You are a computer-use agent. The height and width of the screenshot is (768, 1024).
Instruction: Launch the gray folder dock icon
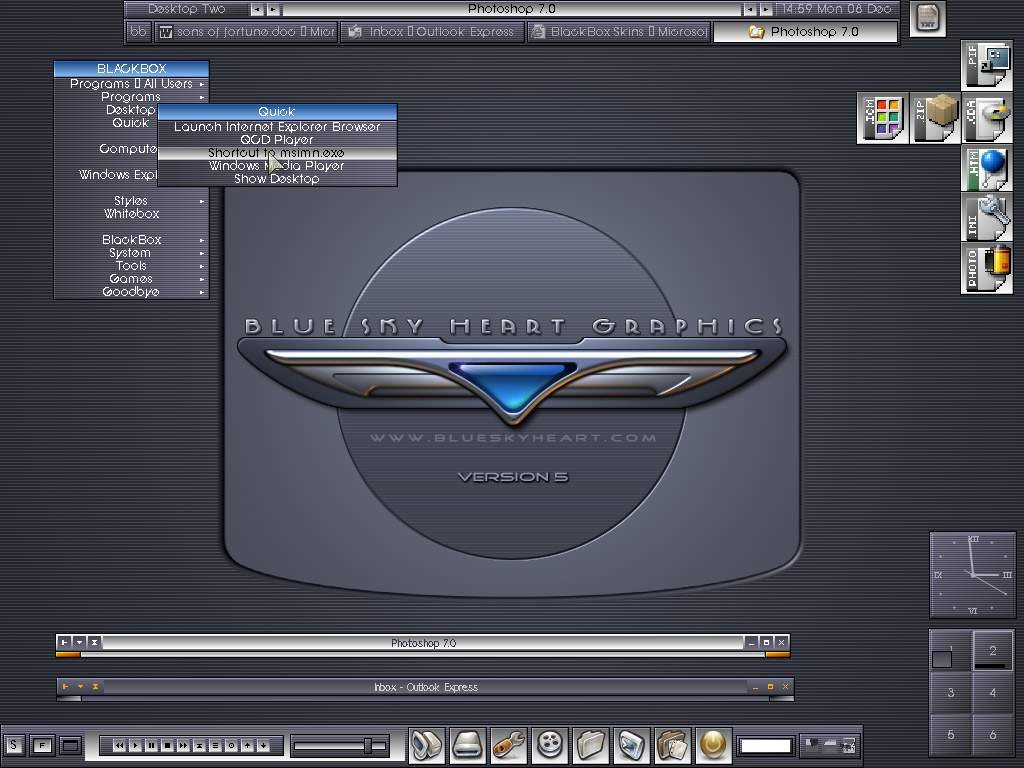591,744
